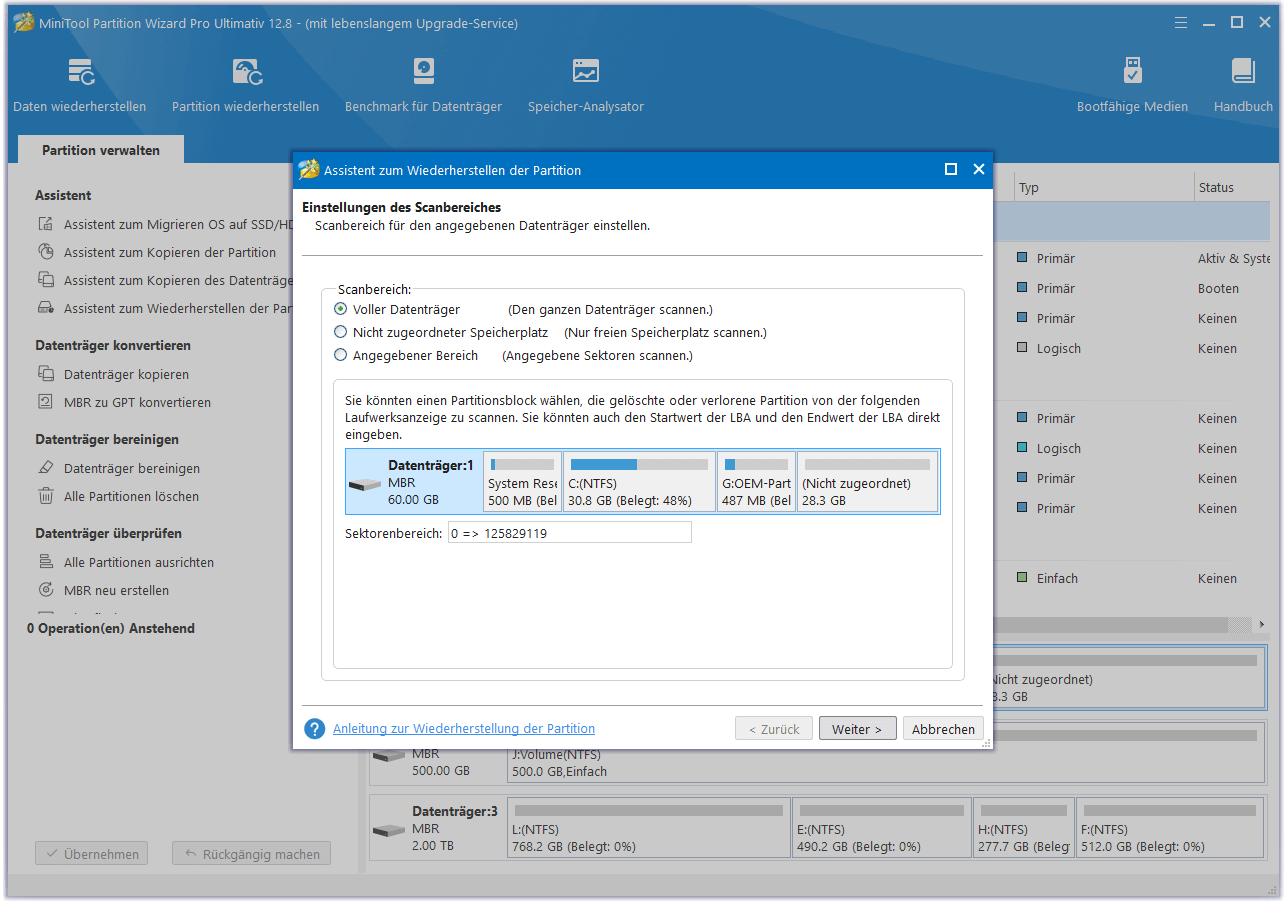Open Partition wiederherstellen tool

click(245, 85)
